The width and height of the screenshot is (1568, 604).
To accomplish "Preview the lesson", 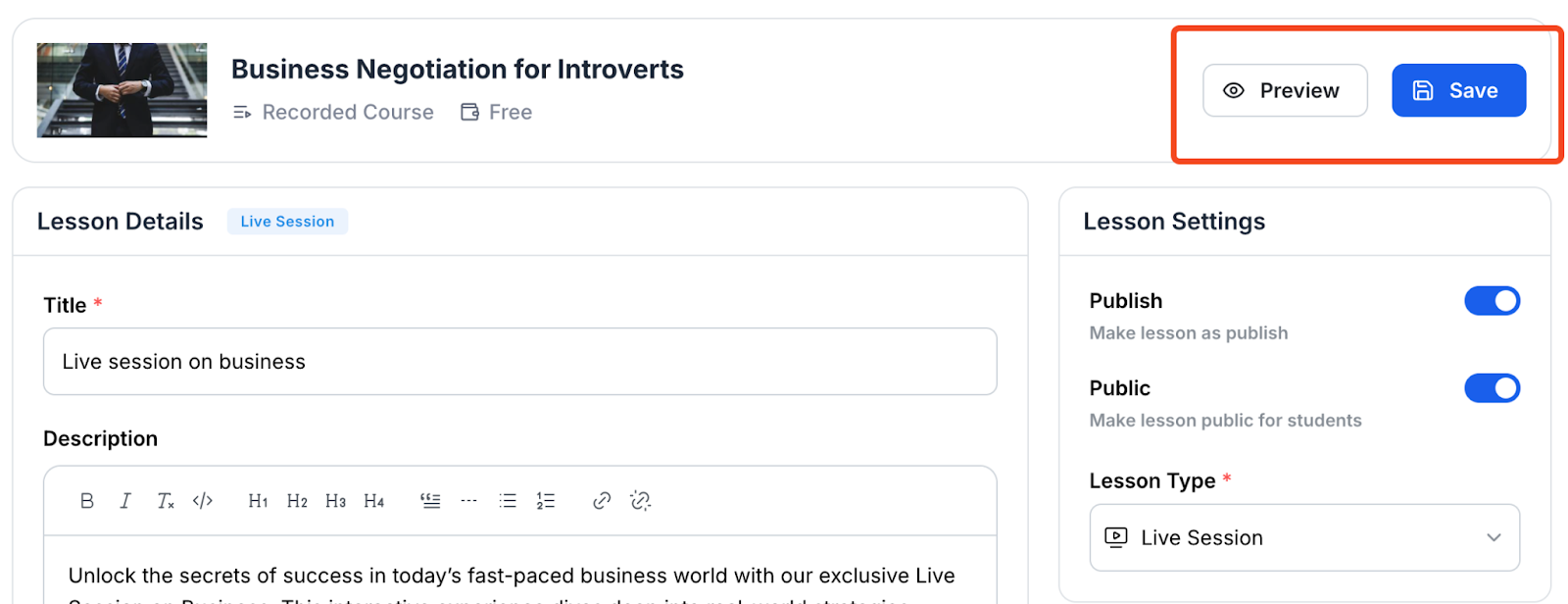I will tap(1284, 90).
